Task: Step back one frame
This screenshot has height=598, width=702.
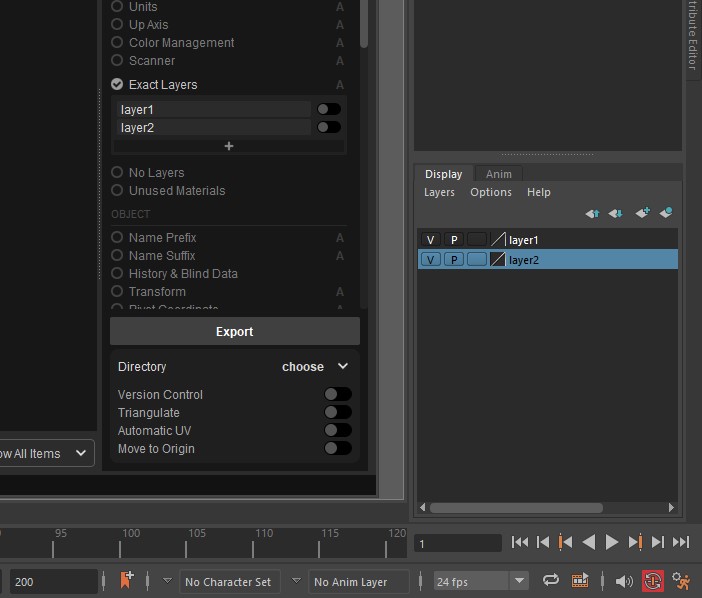Action: 543,542
